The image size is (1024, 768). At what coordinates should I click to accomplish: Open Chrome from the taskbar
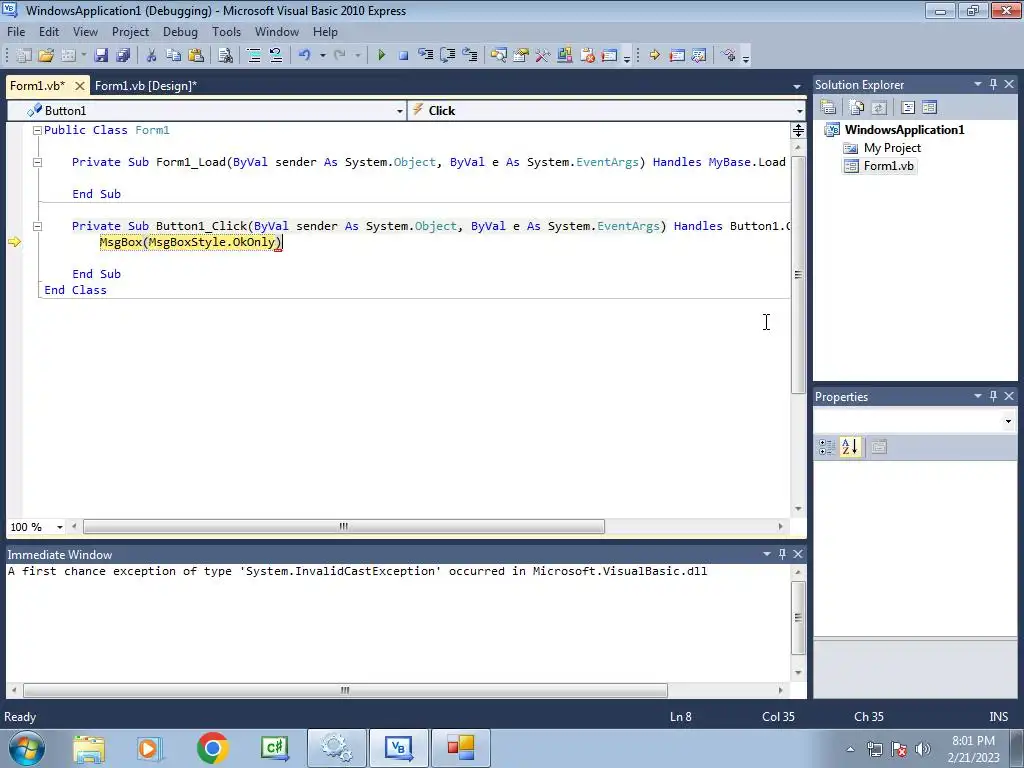212,748
